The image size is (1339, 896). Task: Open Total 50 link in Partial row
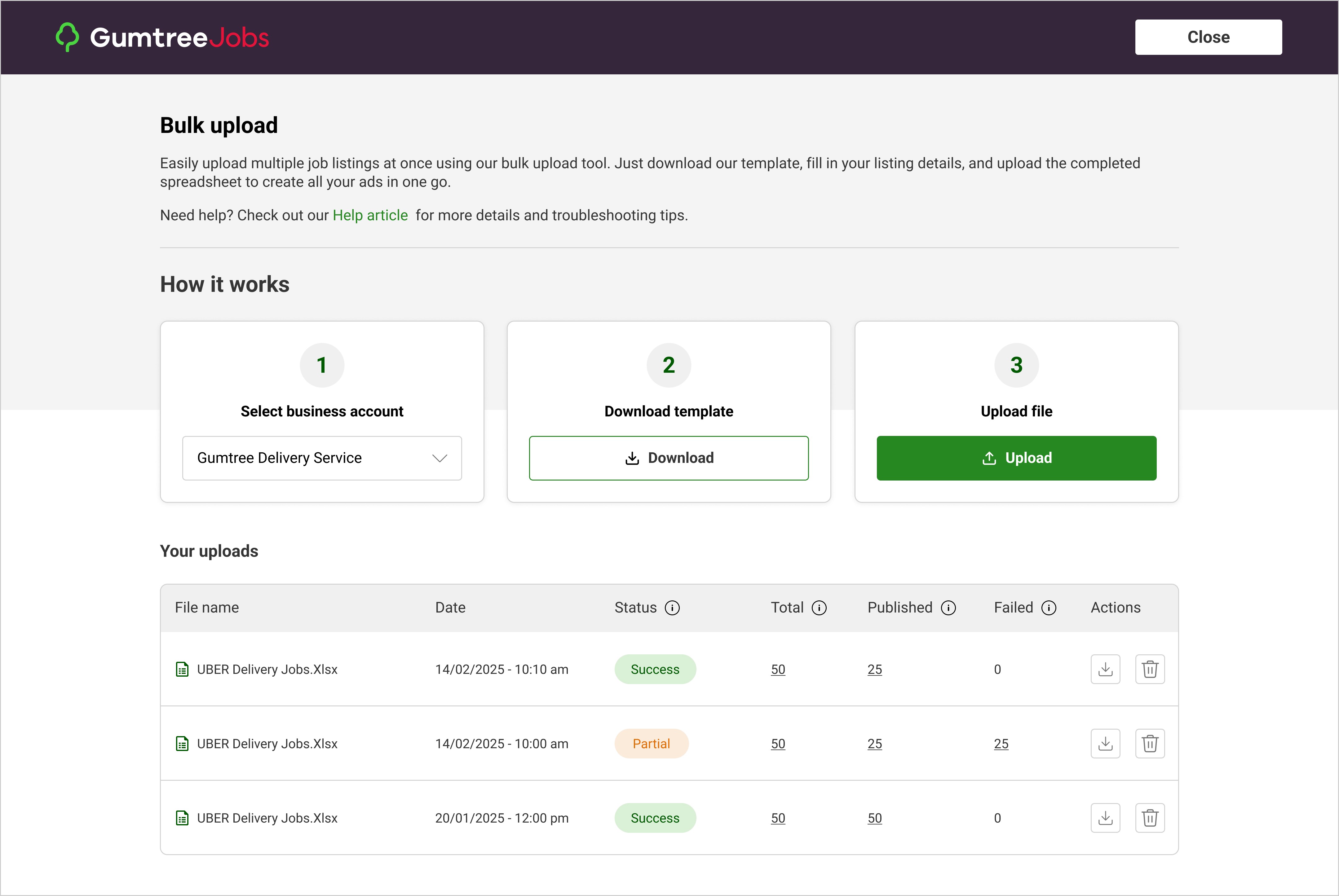778,744
